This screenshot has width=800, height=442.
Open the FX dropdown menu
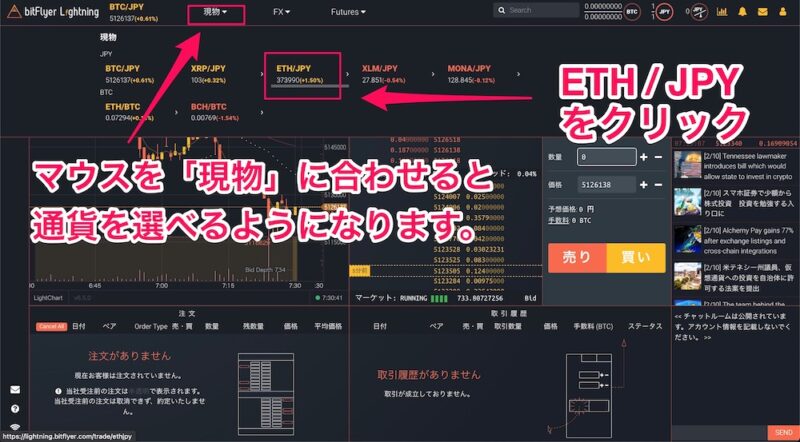[x=282, y=12]
